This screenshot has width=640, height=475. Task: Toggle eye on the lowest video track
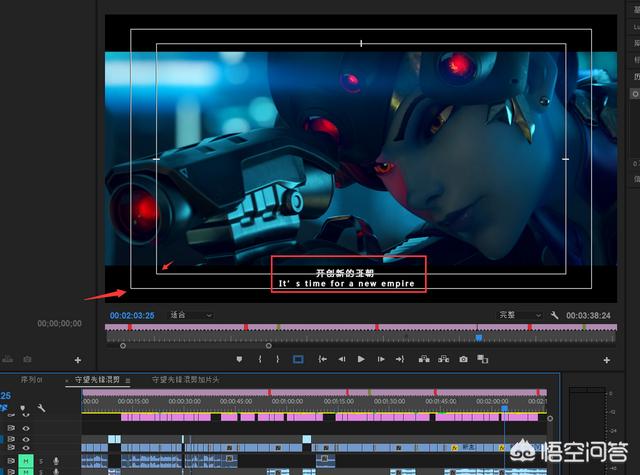[x=26, y=448]
